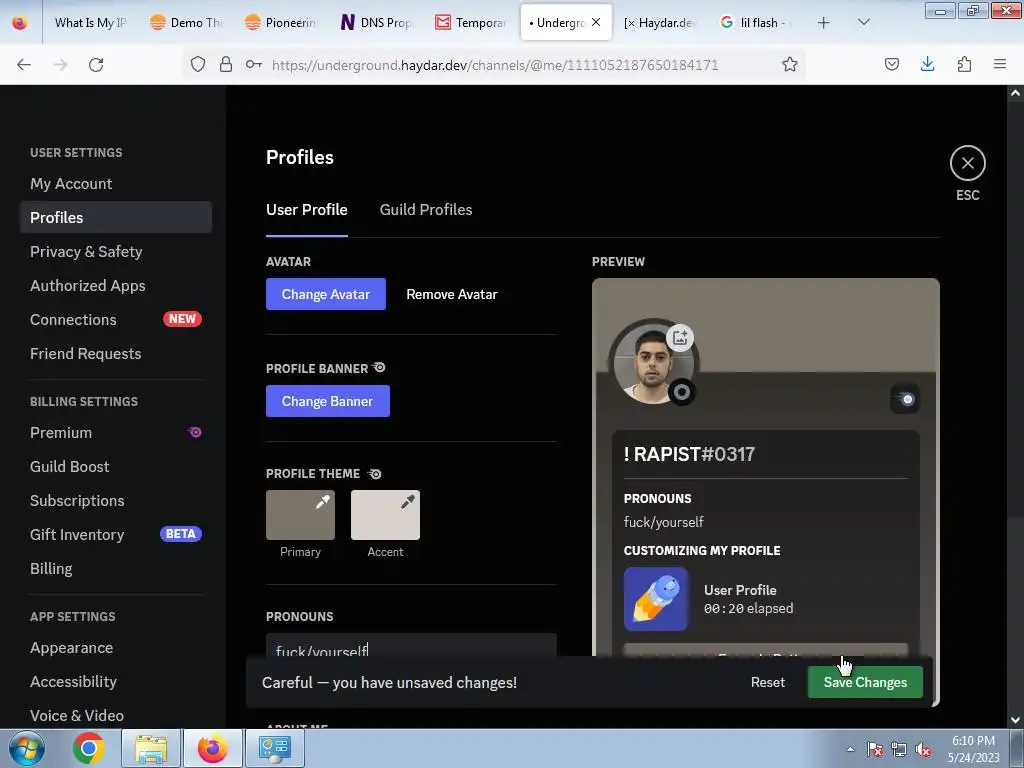The width and height of the screenshot is (1024, 768).
Task: Click the badge in the preview card
Action: pos(905,399)
